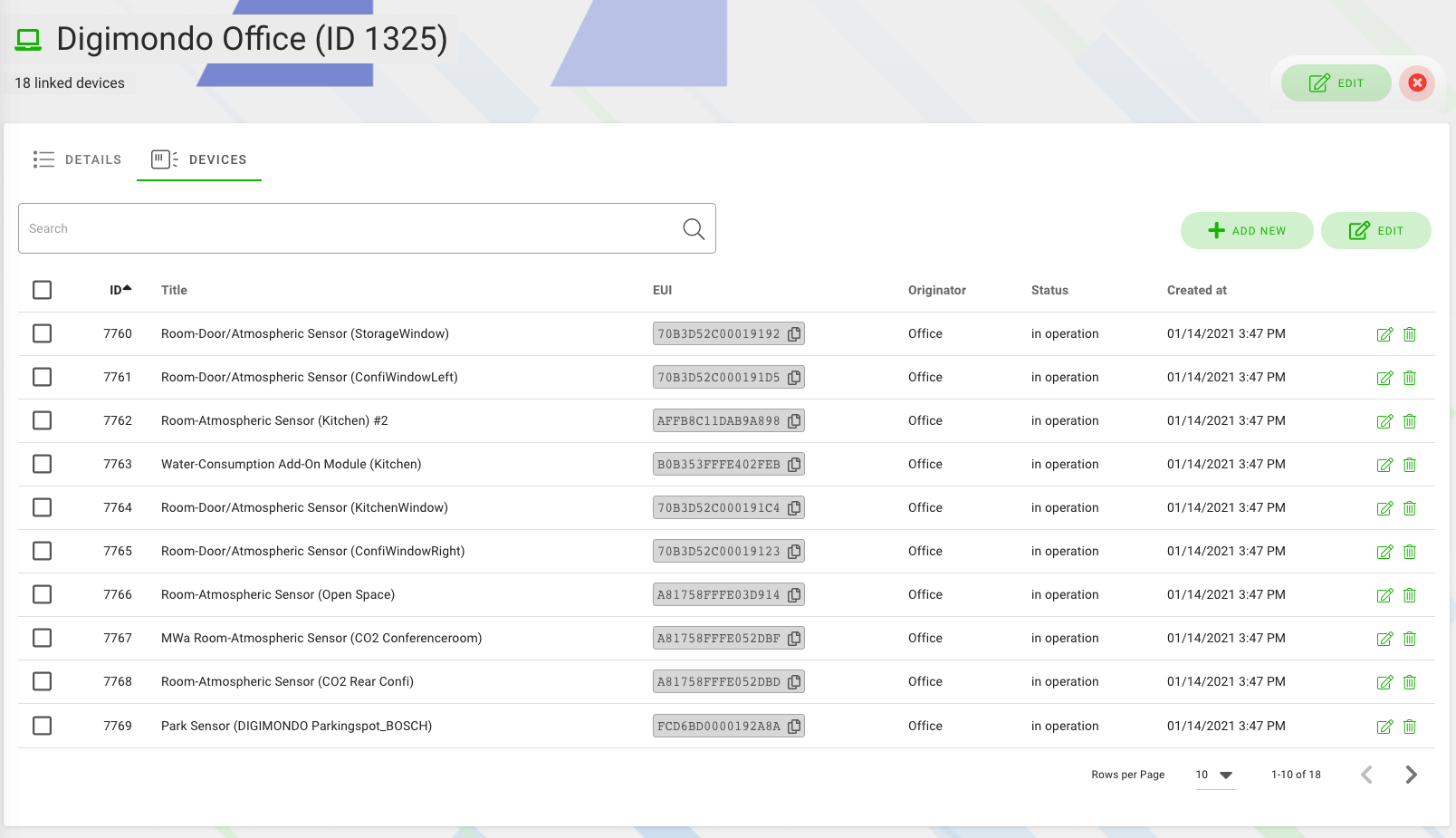Image resolution: width=1456 pixels, height=838 pixels.
Task: Click the previous page arrow
Action: [1366, 775]
